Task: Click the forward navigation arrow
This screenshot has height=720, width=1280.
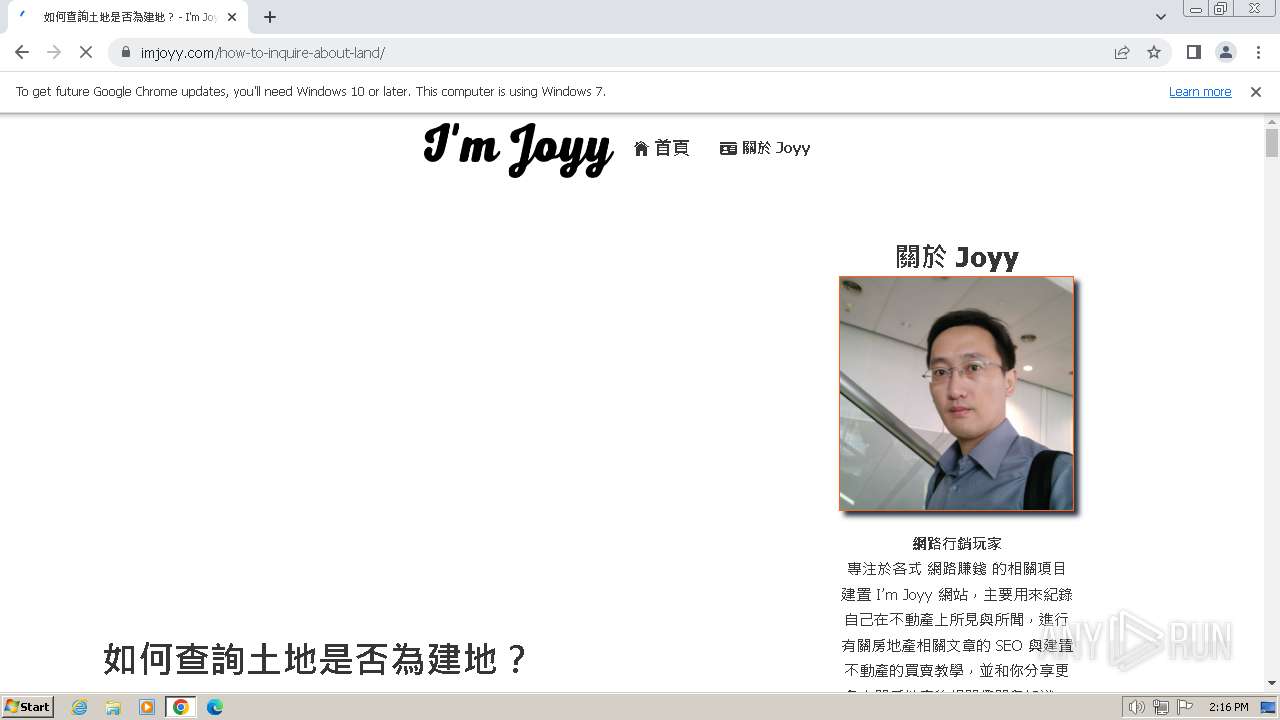Action: click(54, 52)
